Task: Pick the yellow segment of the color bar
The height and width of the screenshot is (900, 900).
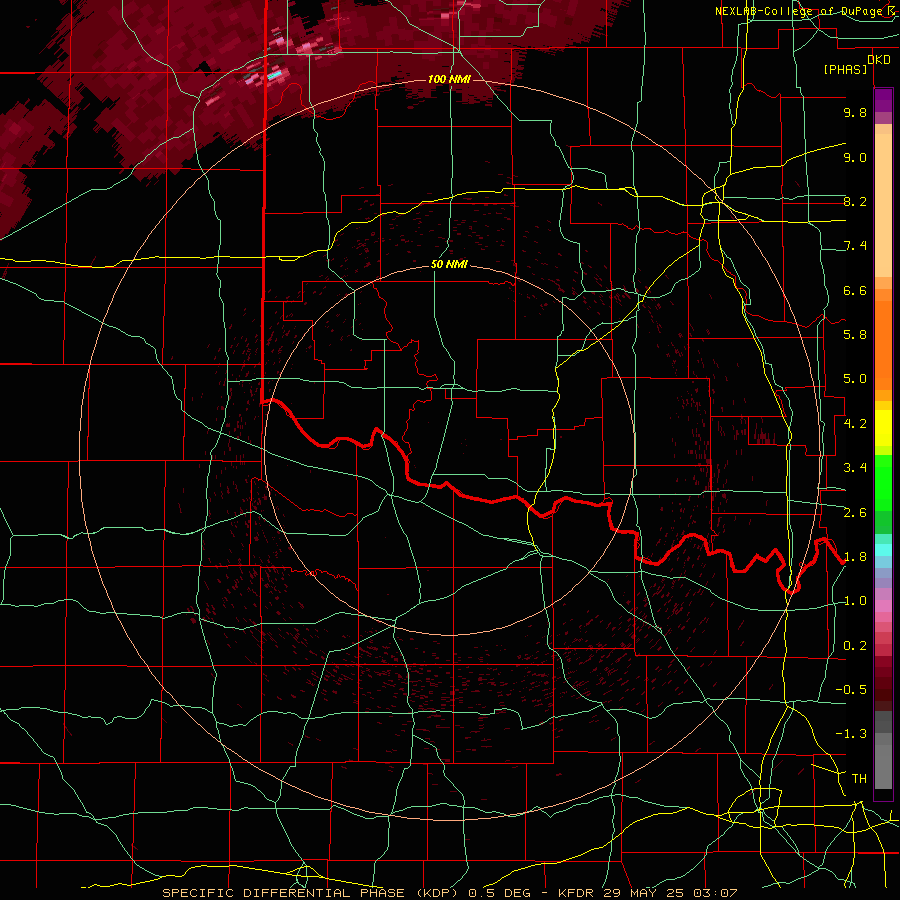Action: point(883,428)
